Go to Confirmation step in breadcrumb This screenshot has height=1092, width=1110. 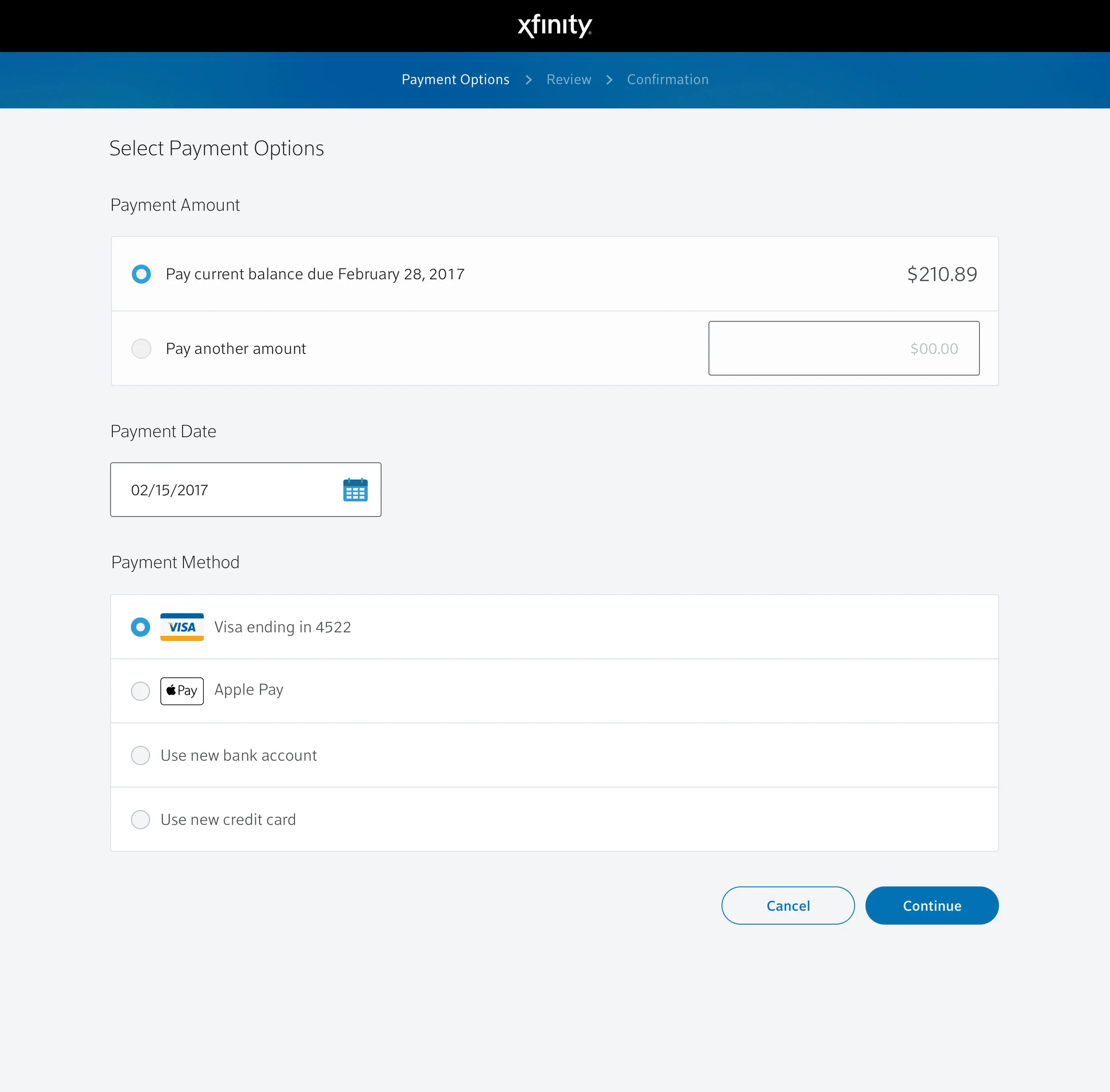click(667, 80)
